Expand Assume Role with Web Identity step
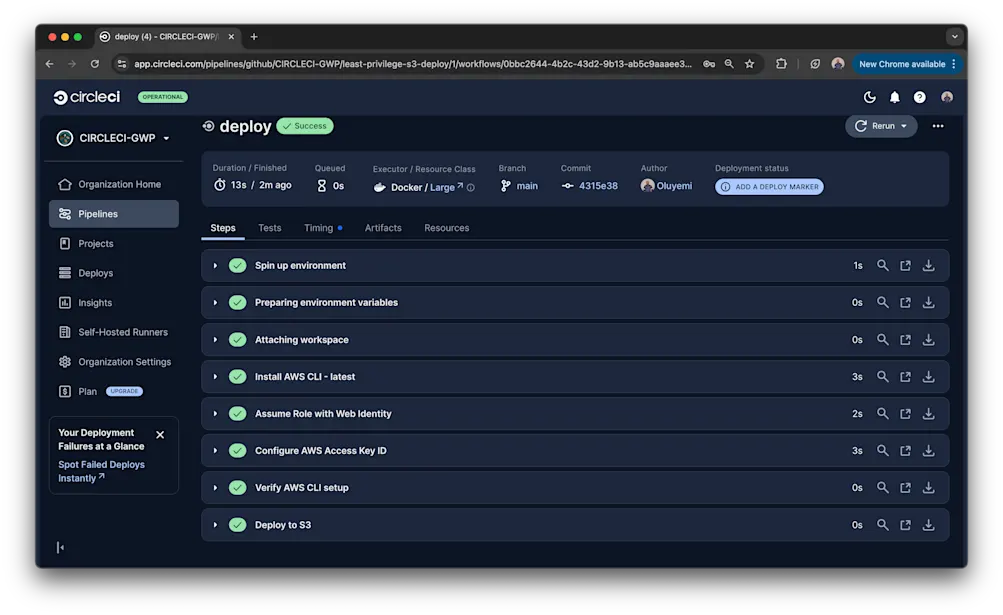This screenshot has width=1003, height=615. pos(215,414)
